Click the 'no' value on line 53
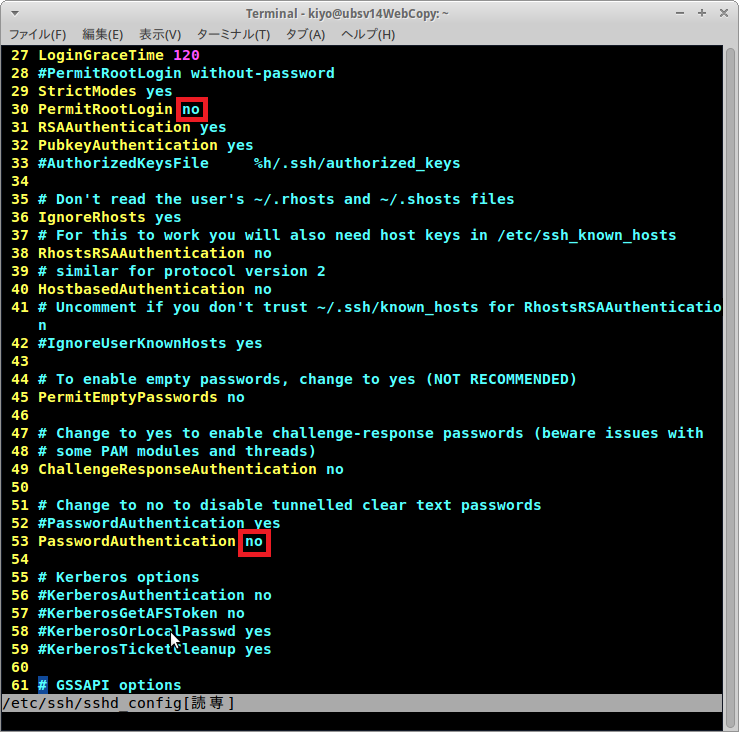 pos(254,542)
